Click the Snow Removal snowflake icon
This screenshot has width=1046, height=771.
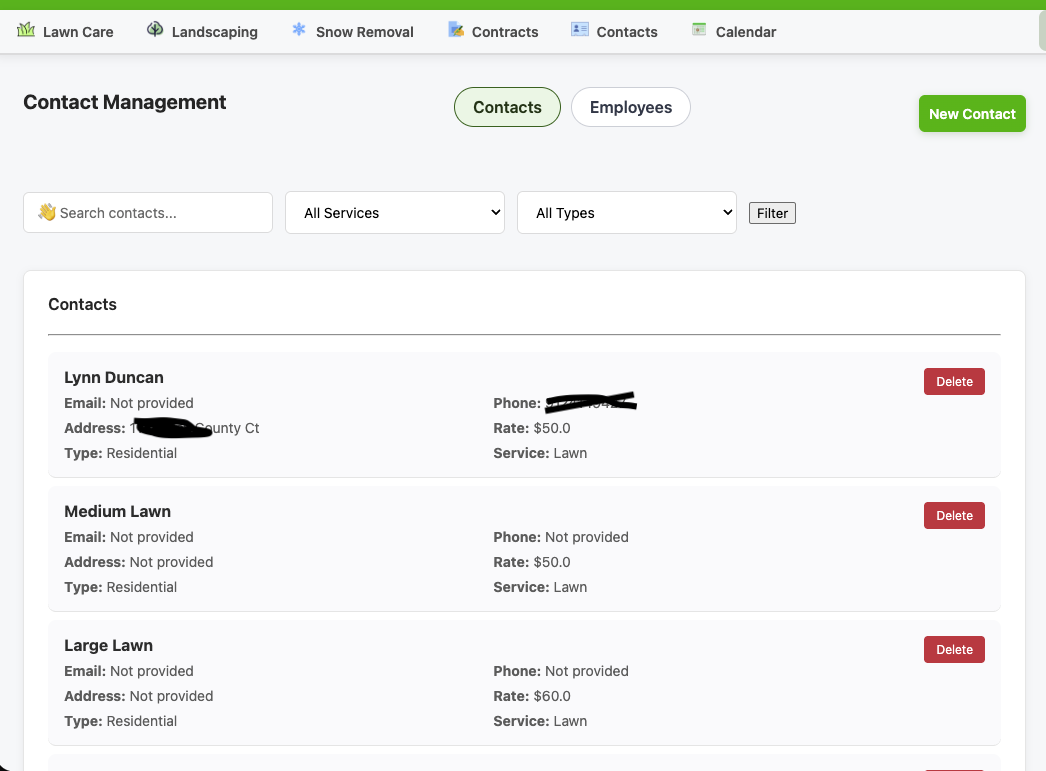click(299, 29)
